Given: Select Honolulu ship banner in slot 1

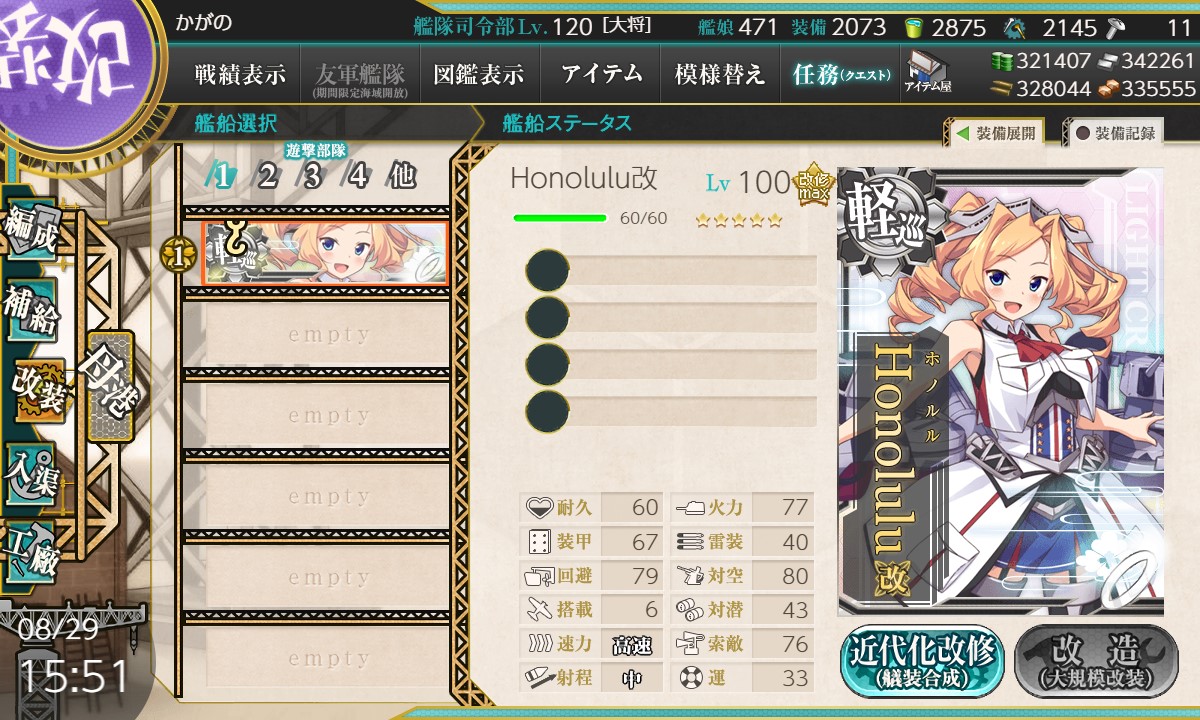Looking at the screenshot, I should point(325,253).
